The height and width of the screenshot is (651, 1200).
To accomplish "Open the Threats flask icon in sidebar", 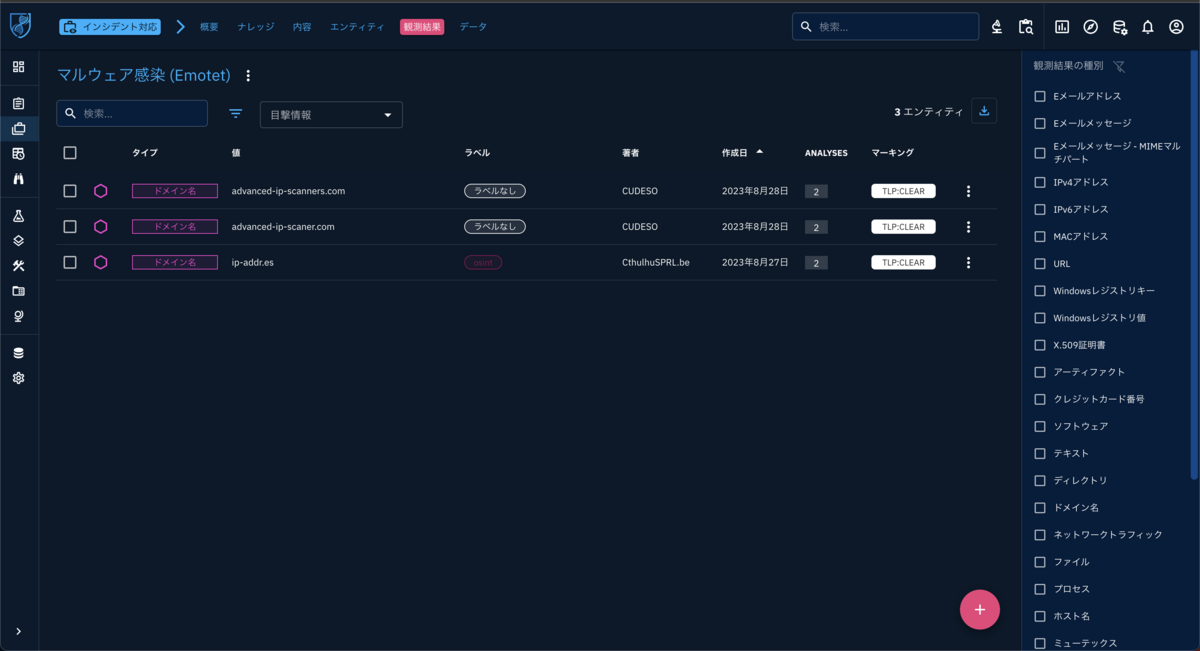I will [18, 216].
